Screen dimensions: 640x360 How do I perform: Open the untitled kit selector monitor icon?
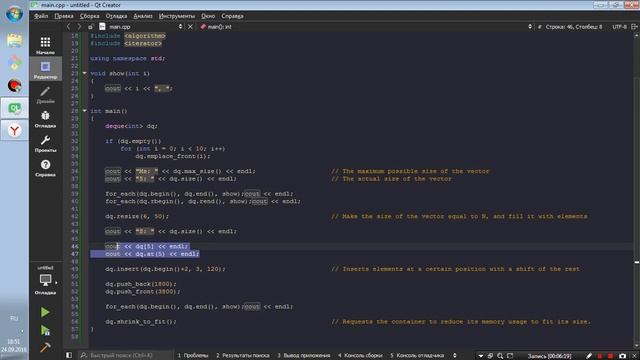pos(45,280)
